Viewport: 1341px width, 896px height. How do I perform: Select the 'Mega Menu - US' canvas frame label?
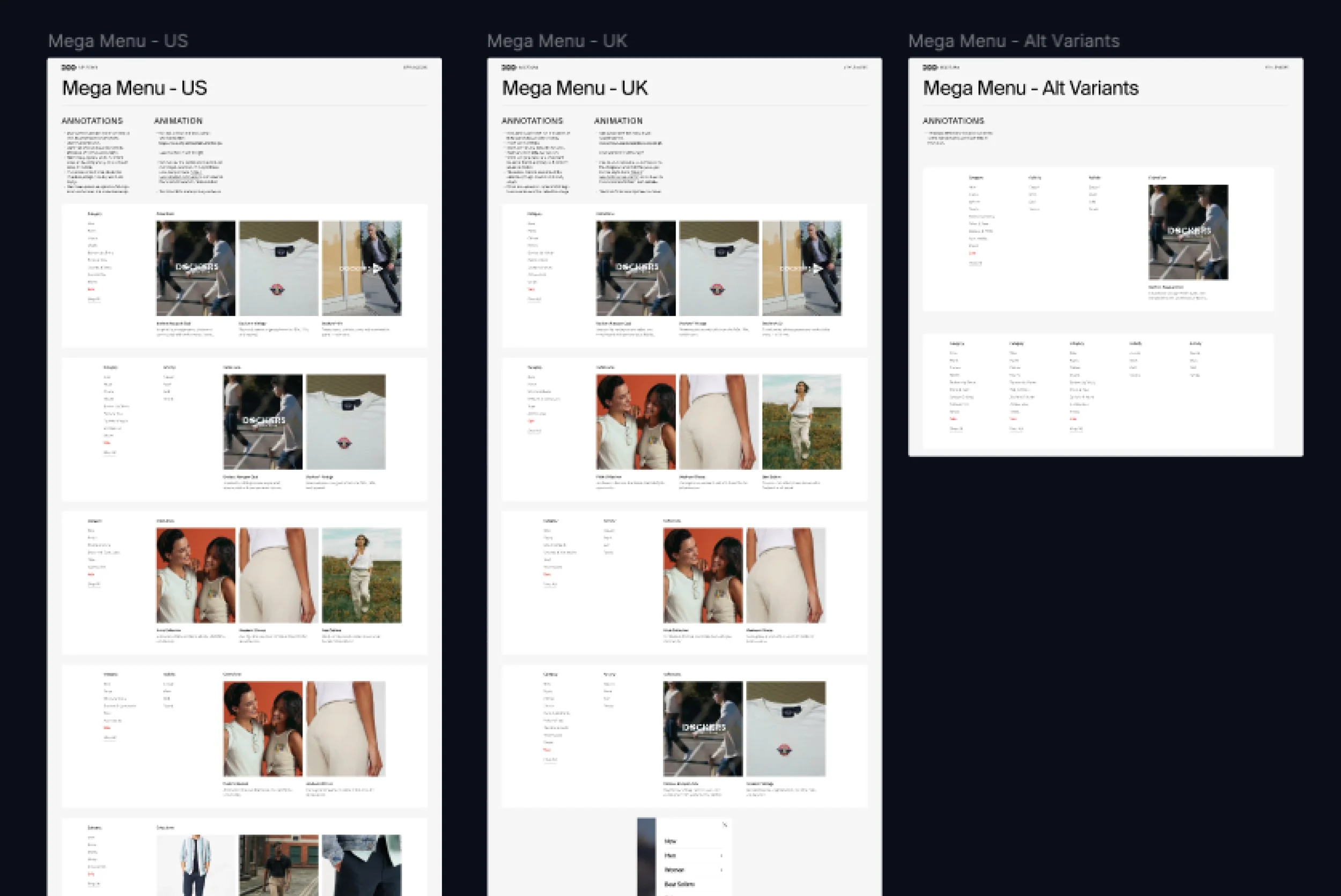coord(118,41)
